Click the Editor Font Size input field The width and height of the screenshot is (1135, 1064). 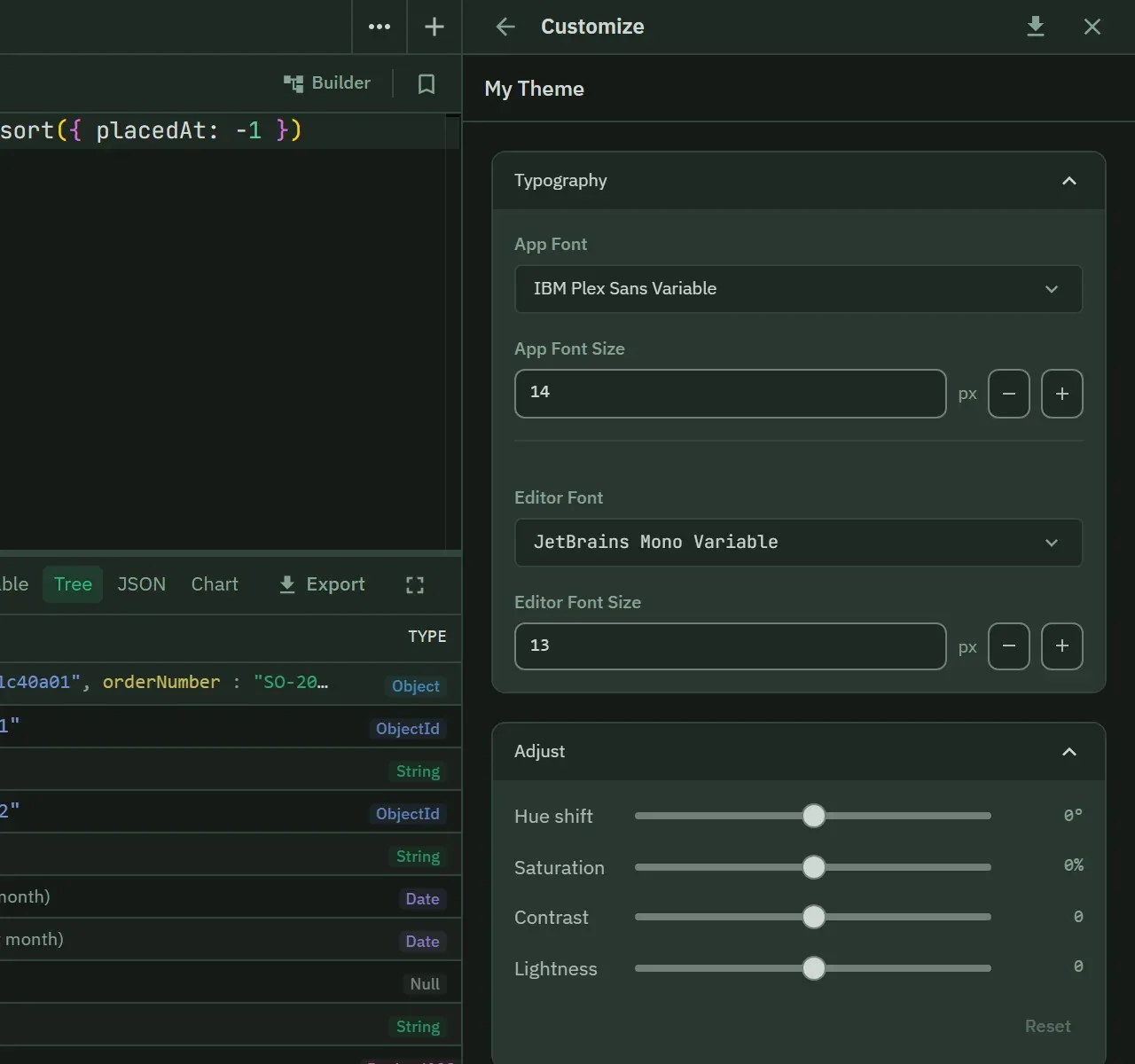click(x=731, y=646)
